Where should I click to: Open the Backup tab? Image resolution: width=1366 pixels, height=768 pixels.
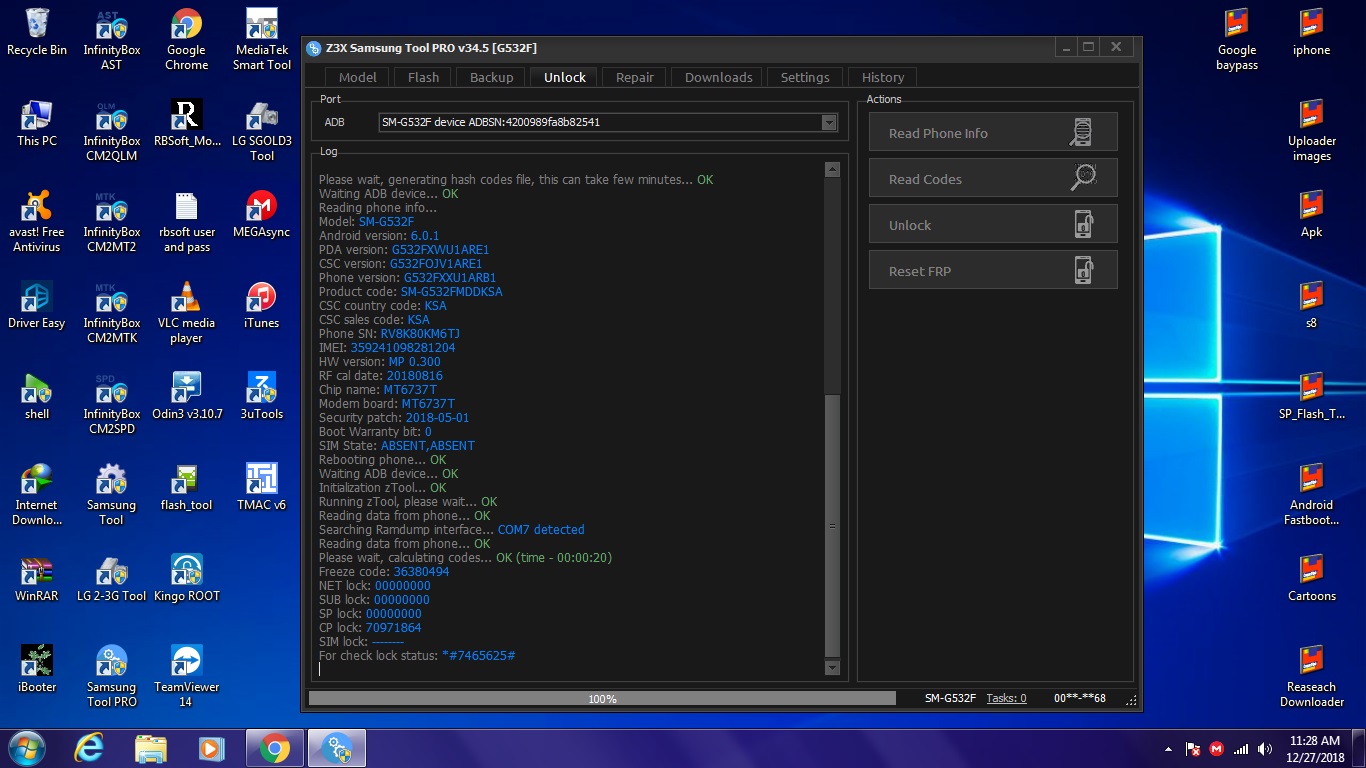[491, 77]
